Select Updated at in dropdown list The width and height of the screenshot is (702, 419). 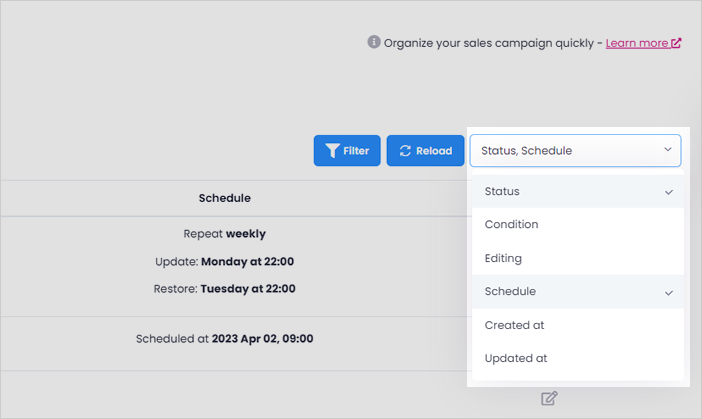tap(578, 358)
